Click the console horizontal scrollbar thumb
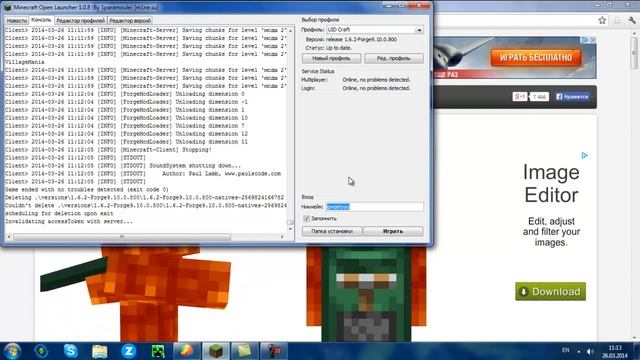 (122, 236)
